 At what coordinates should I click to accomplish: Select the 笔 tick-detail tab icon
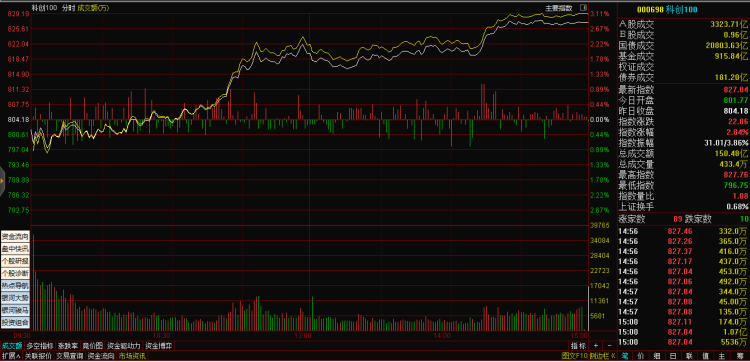pos(625,356)
